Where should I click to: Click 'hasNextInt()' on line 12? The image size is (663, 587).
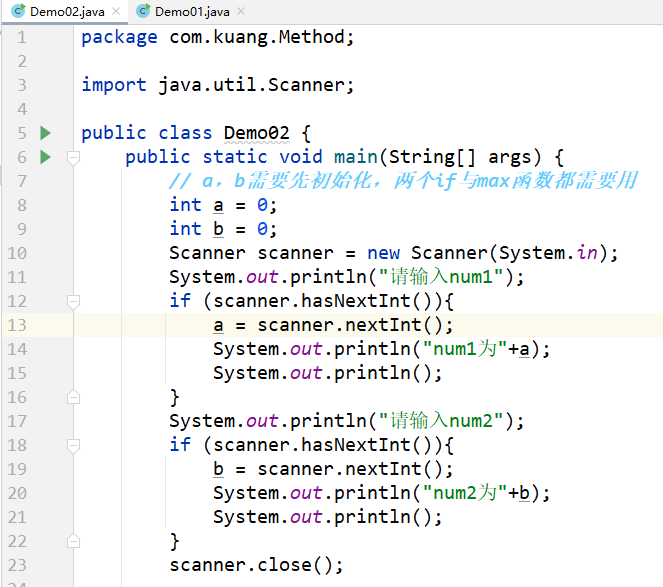pos(367,301)
